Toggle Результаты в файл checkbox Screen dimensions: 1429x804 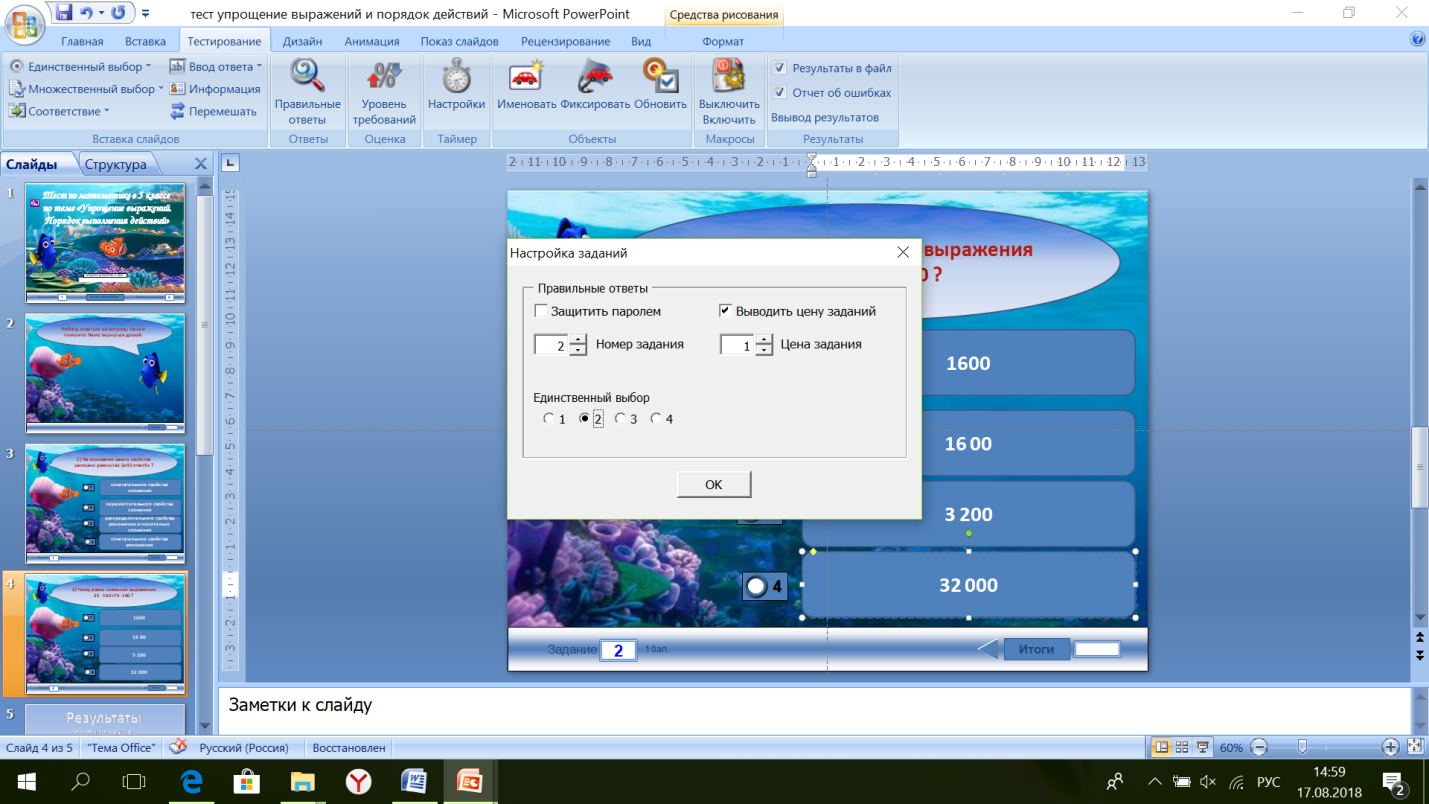click(780, 68)
